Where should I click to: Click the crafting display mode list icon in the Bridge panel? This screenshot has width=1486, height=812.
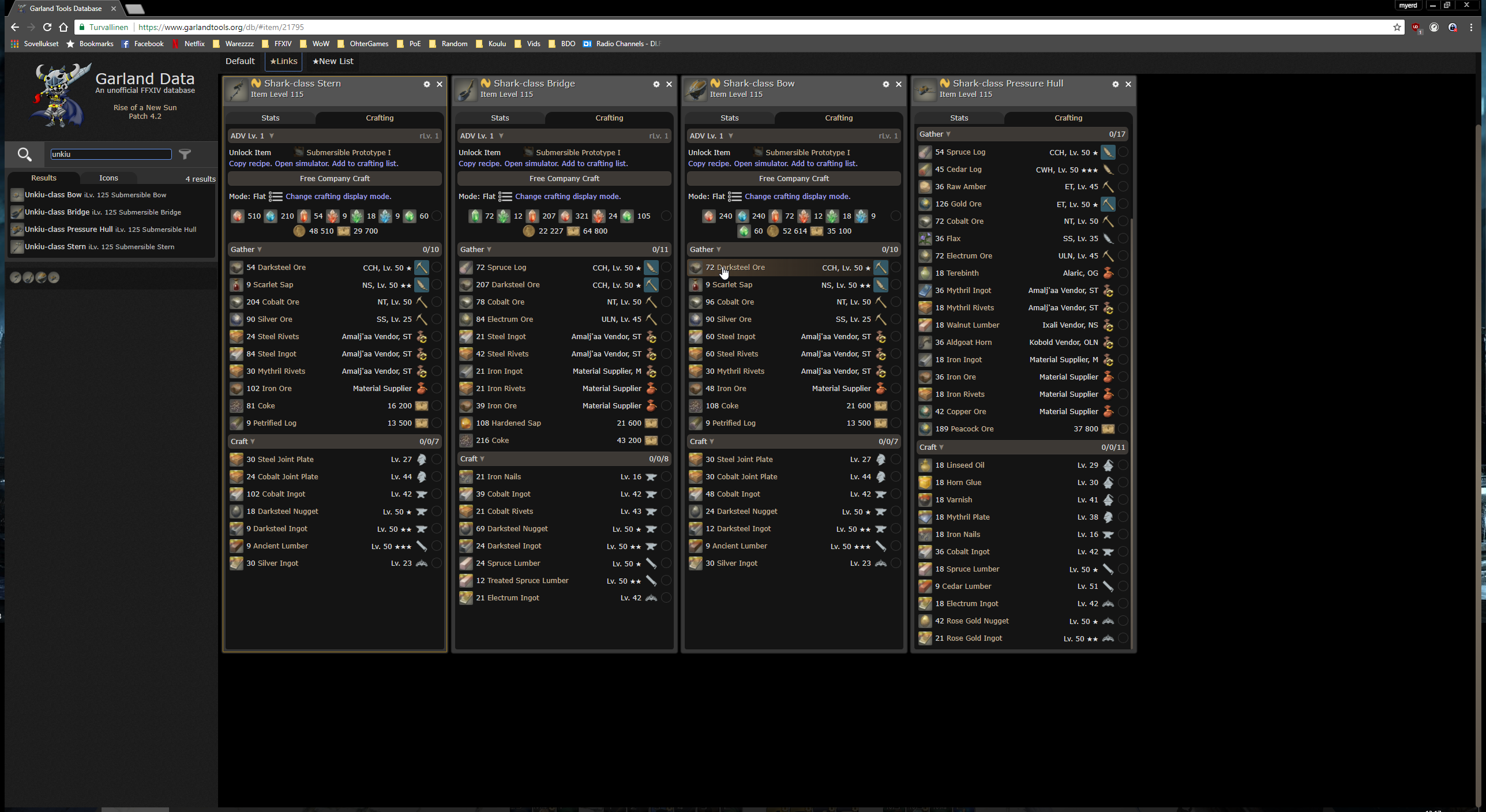point(505,197)
